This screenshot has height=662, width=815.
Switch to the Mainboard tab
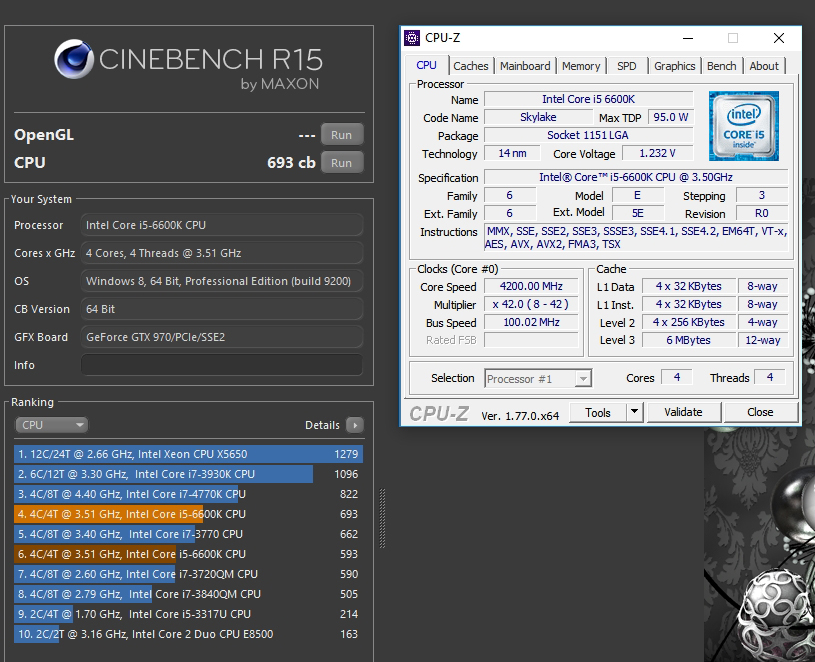(525, 66)
